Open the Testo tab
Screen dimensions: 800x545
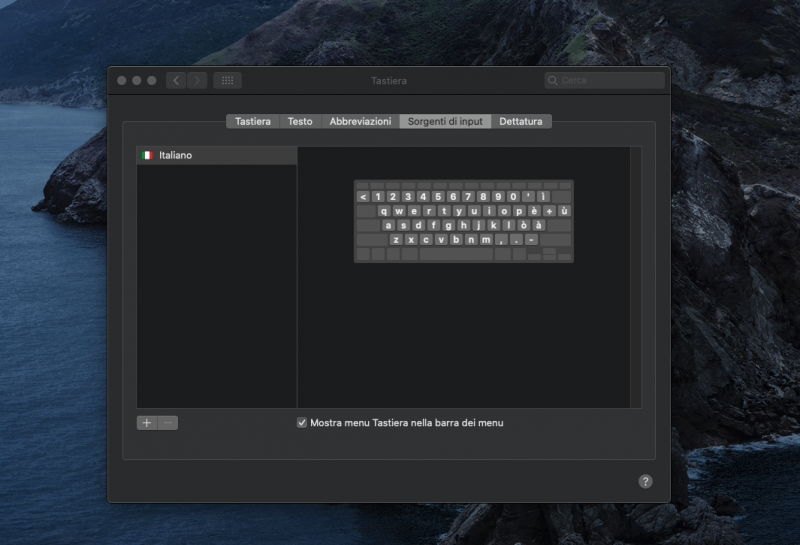pyautogui.click(x=300, y=121)
